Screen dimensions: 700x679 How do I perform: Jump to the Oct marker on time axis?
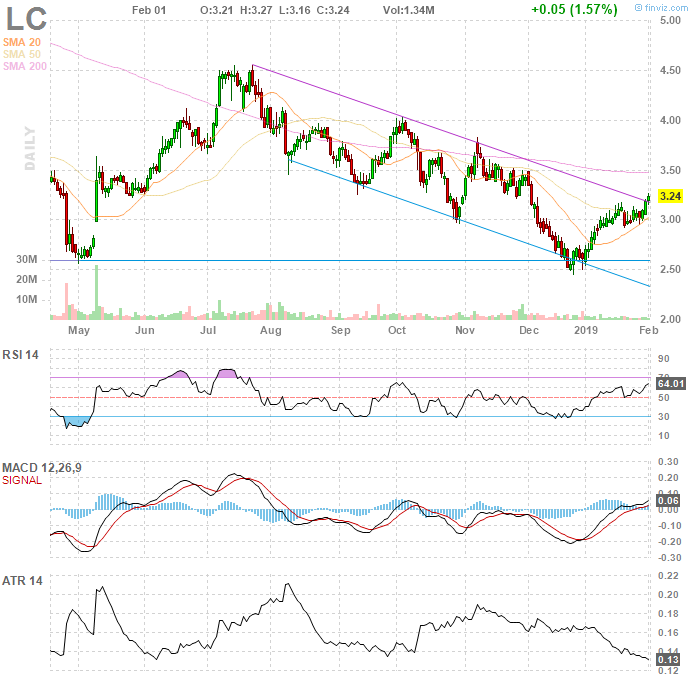tap(397, 329)
